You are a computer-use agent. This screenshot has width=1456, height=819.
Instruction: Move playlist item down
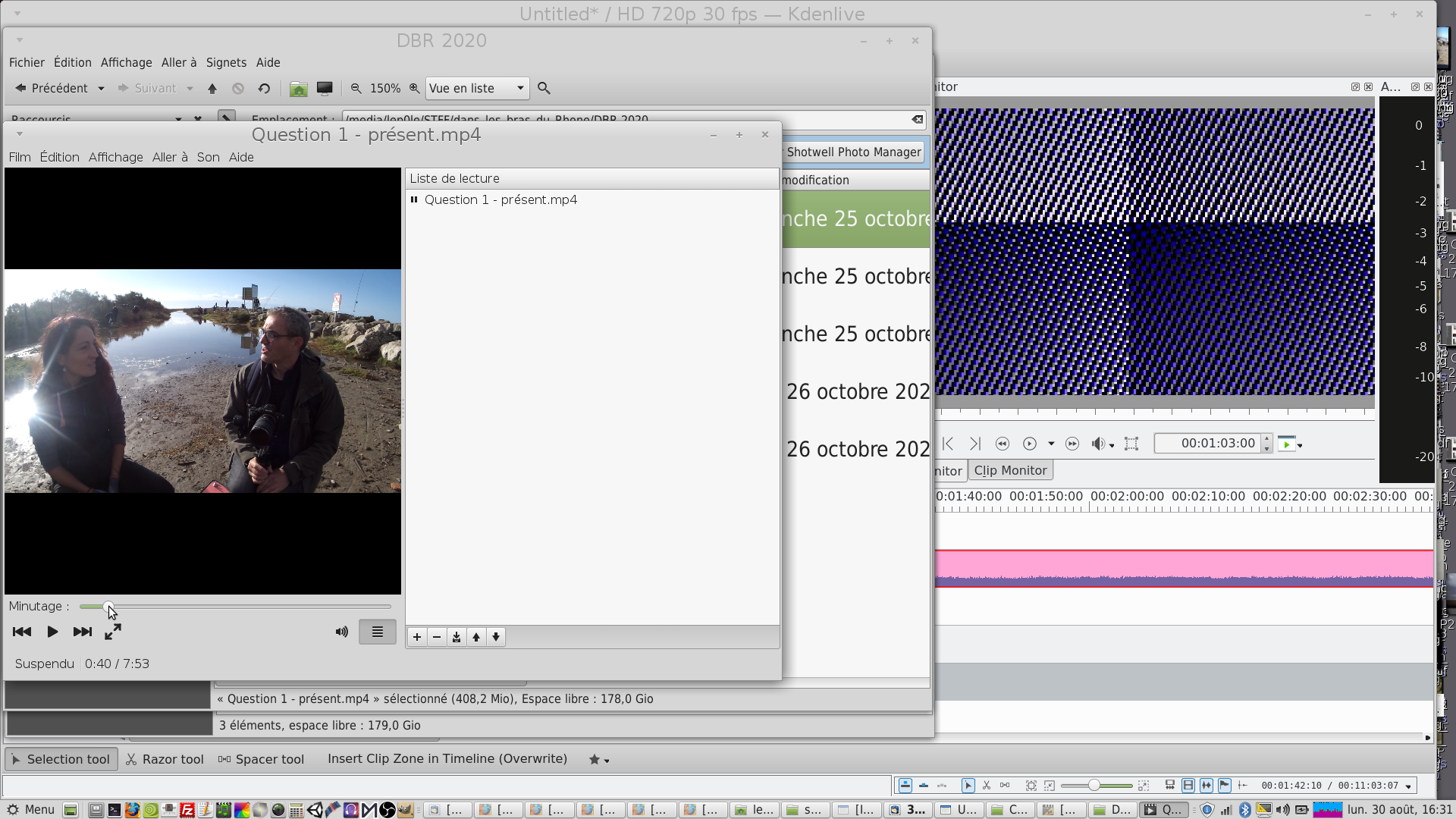pyautogui.click(x=496, y=637)
